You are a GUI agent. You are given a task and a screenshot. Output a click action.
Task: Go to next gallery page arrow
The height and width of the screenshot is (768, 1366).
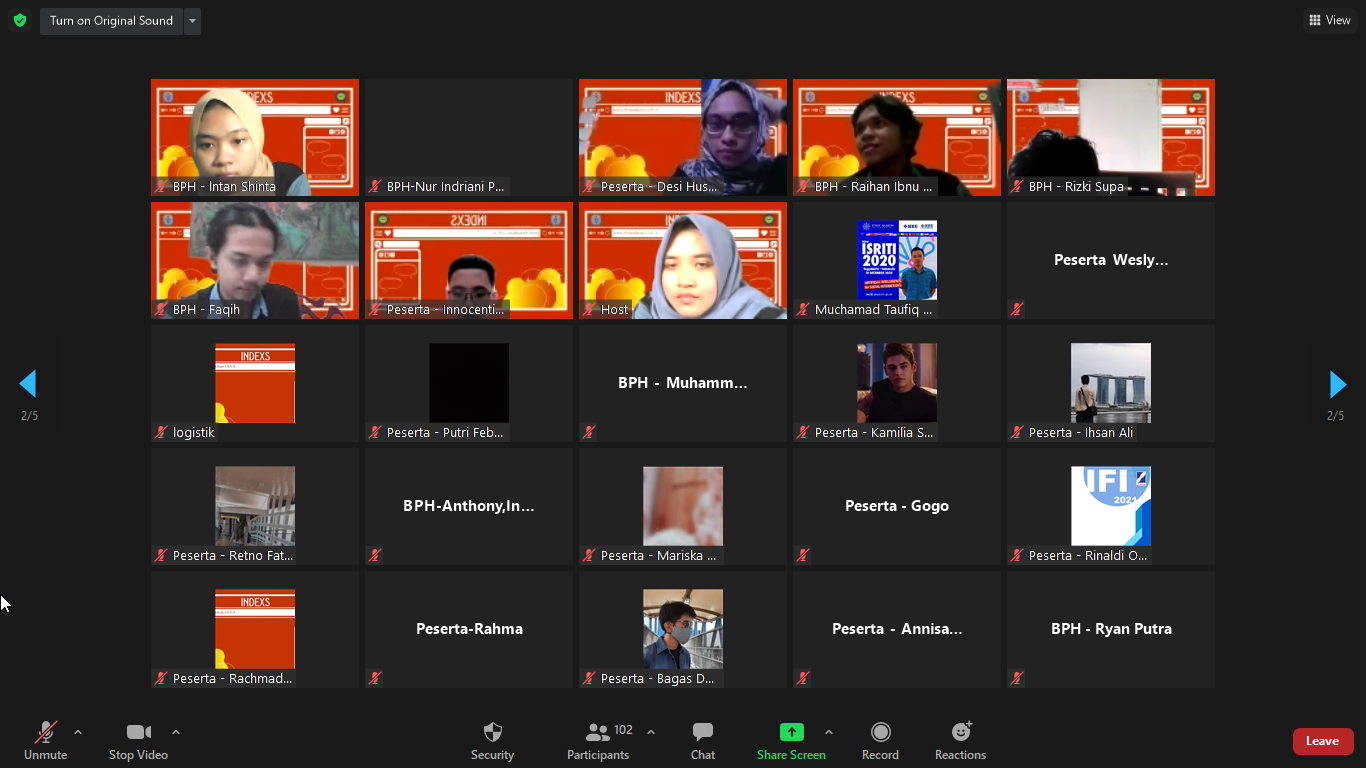1337,384
